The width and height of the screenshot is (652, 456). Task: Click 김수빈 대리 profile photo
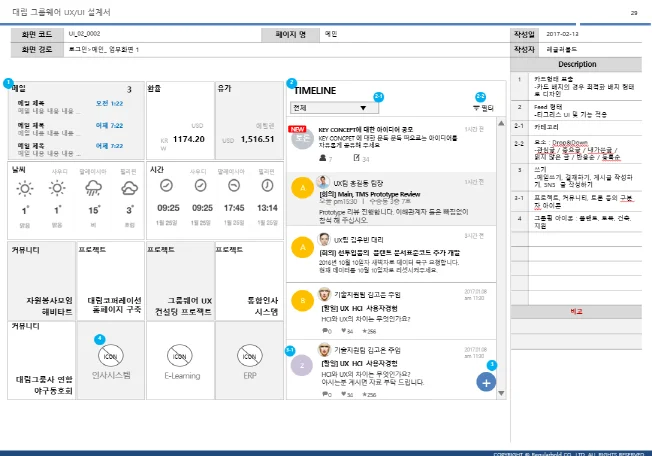pos(324,239)
